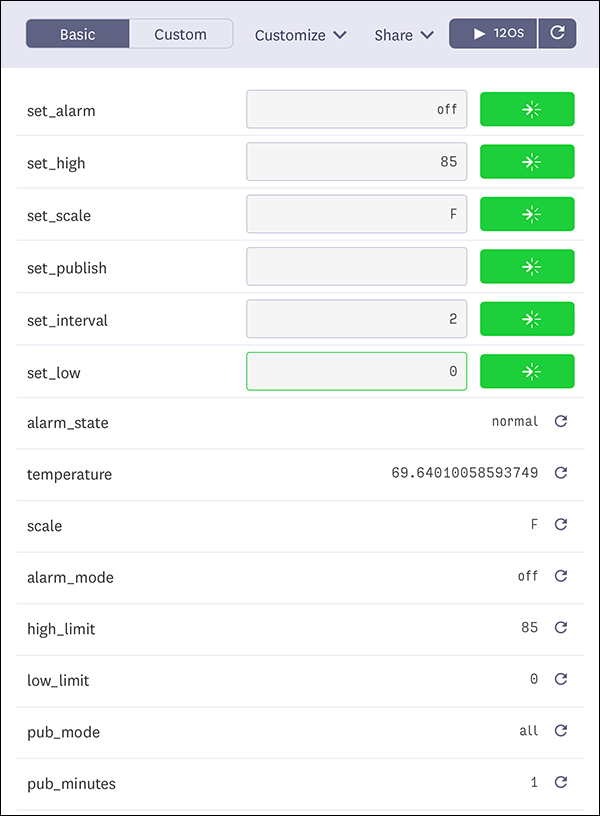Focus the set_publish empty input field

(x=356, y=267)
